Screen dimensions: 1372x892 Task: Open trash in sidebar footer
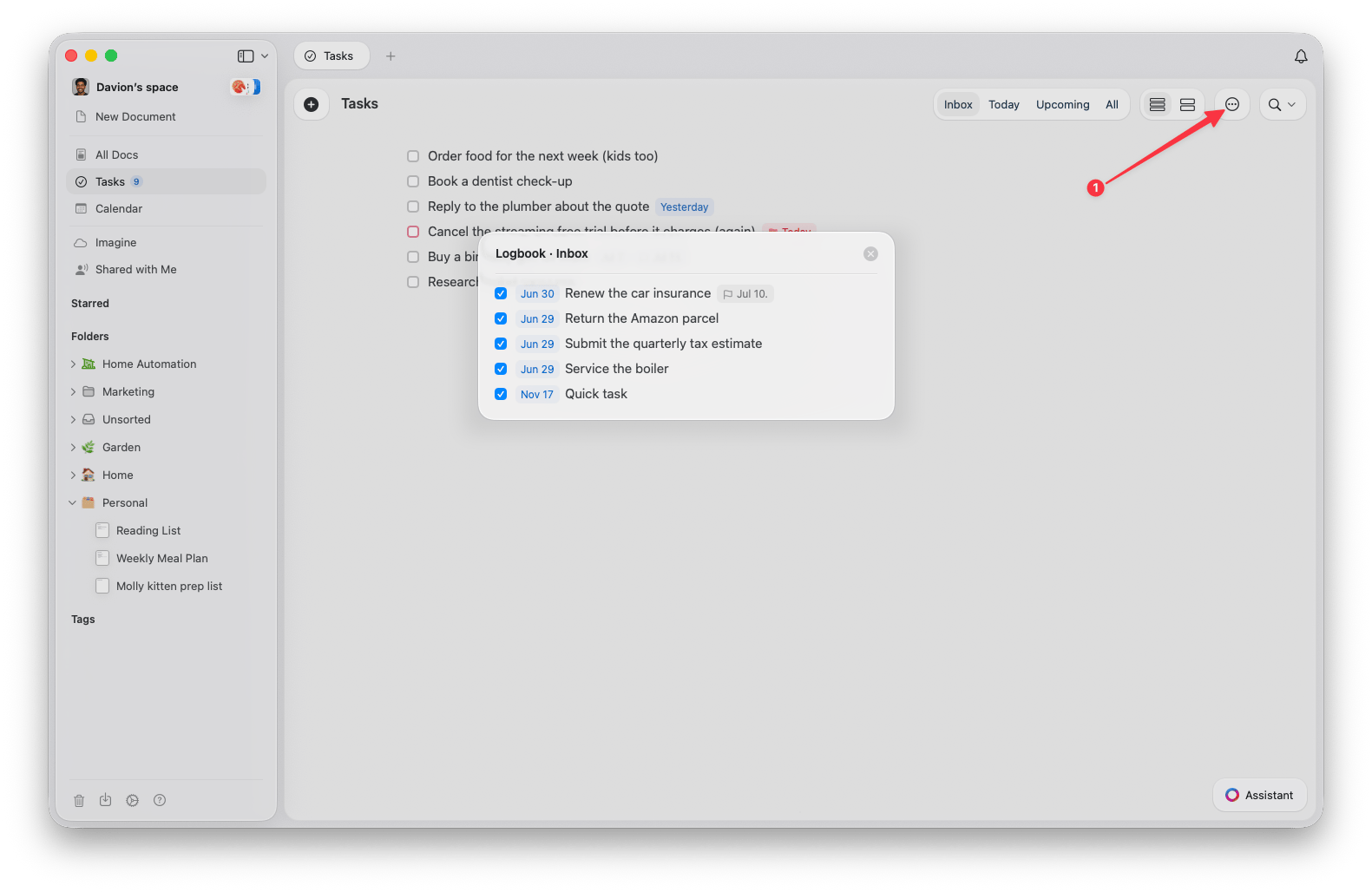click(79, 800)
